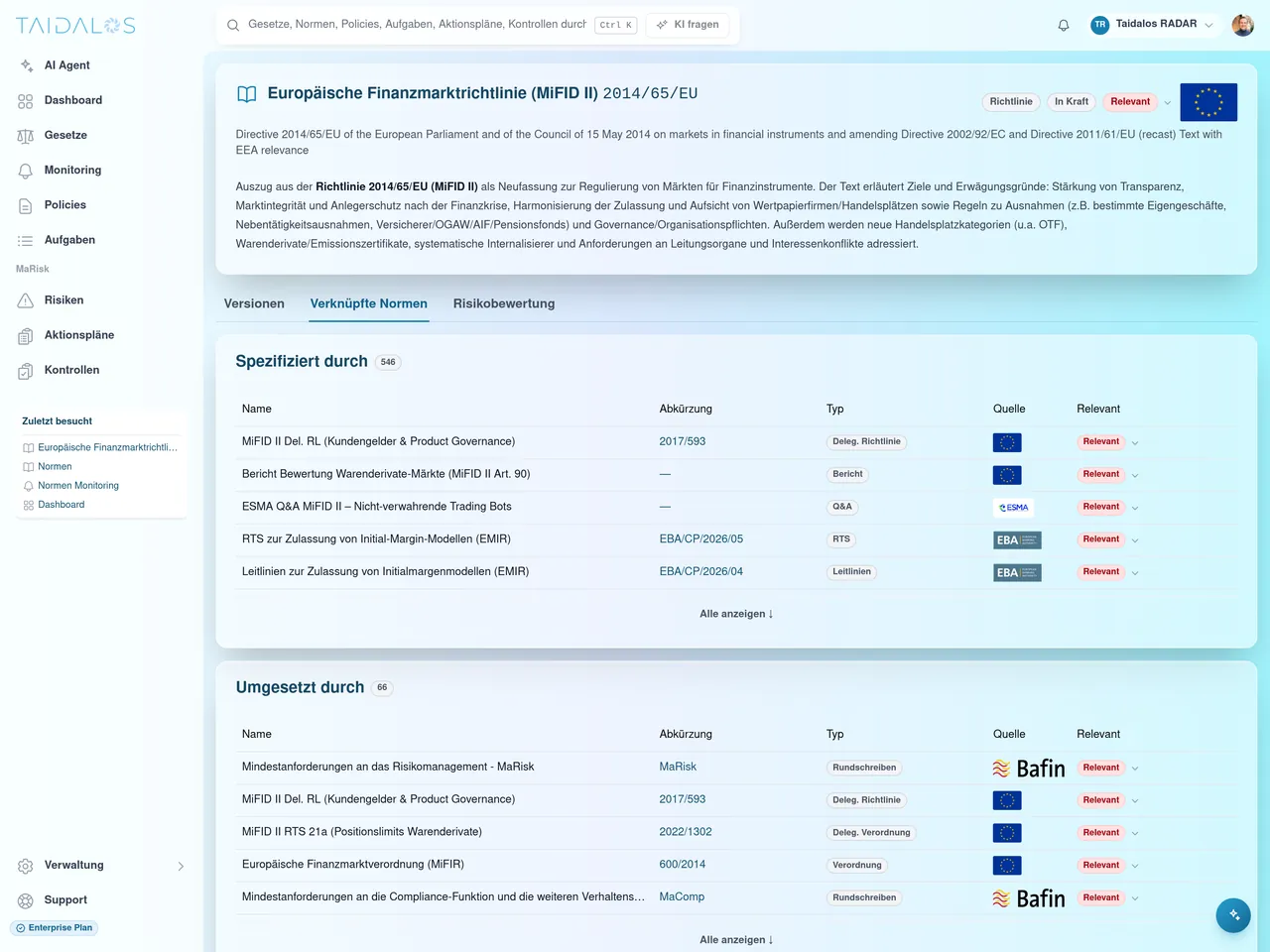Open relevance dropdown for RTS Initial-Margin-Modellen row
This screenshot has width=1270, height=952.
(1135, 540)
